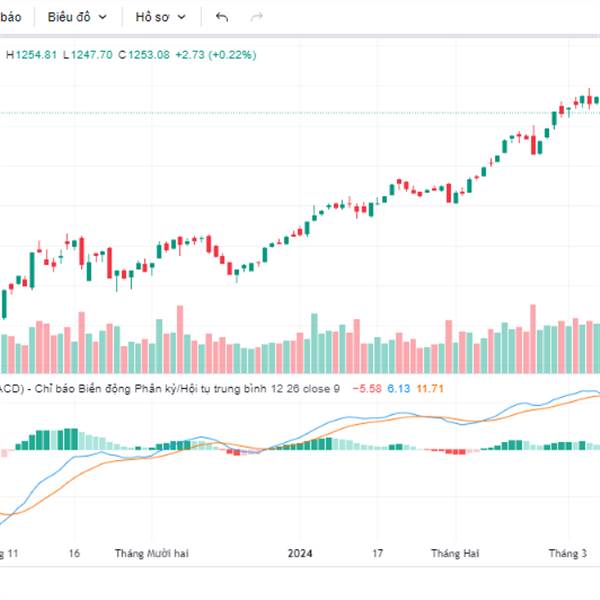The image size is (600, 600).
Task: Click the 16 date label on time axis
Action: tap(74, 553)
